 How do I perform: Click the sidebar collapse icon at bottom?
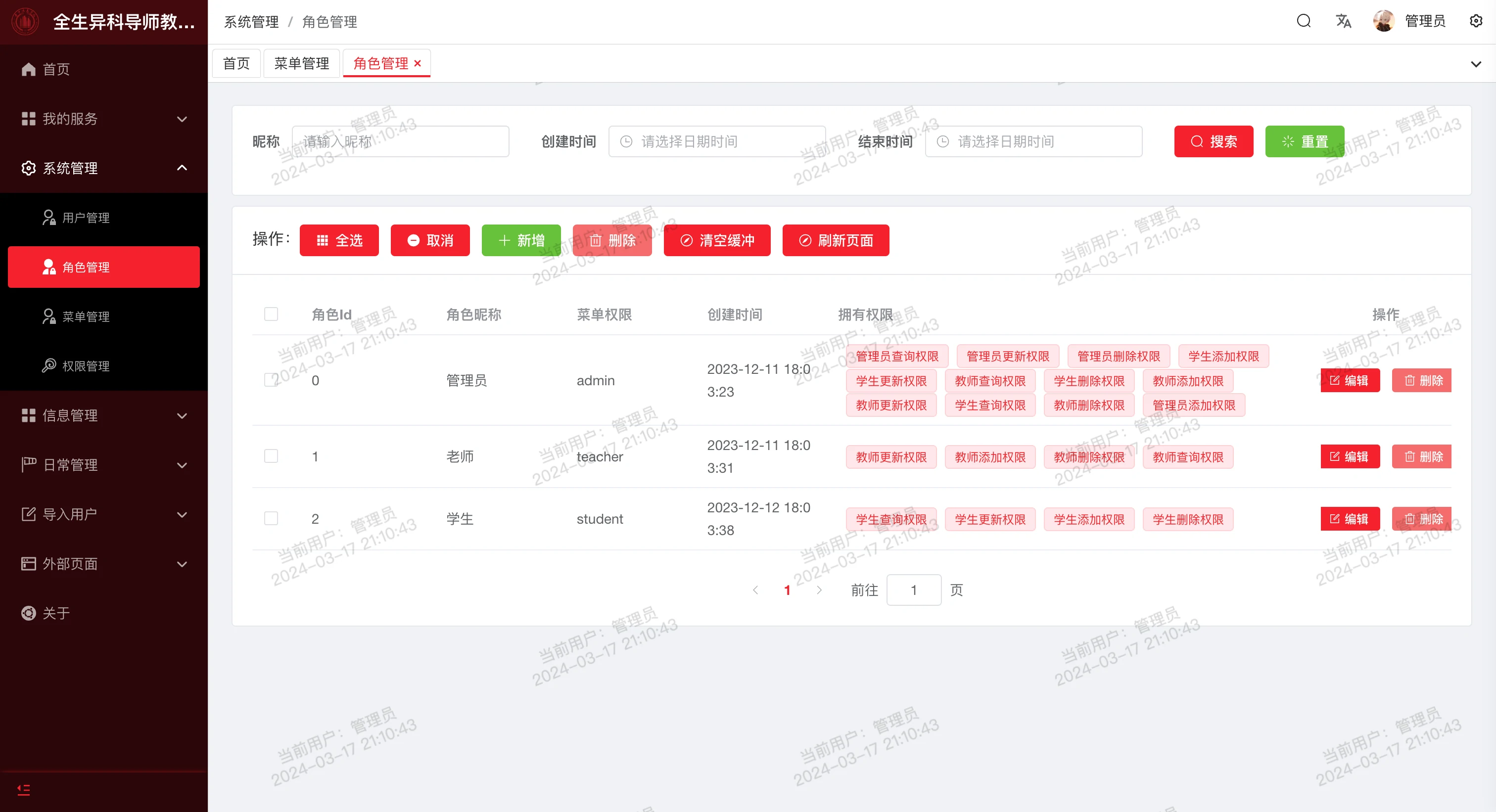tap(24, 789)
